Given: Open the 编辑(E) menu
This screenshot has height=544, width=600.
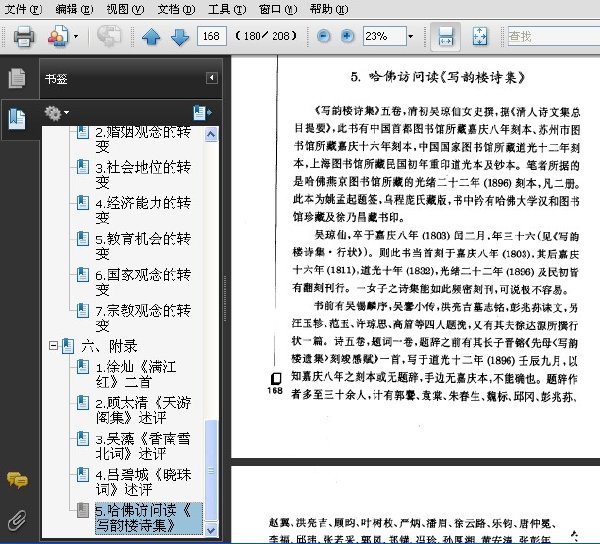Looking at the screenshot, I should click(x=74, y=9).
